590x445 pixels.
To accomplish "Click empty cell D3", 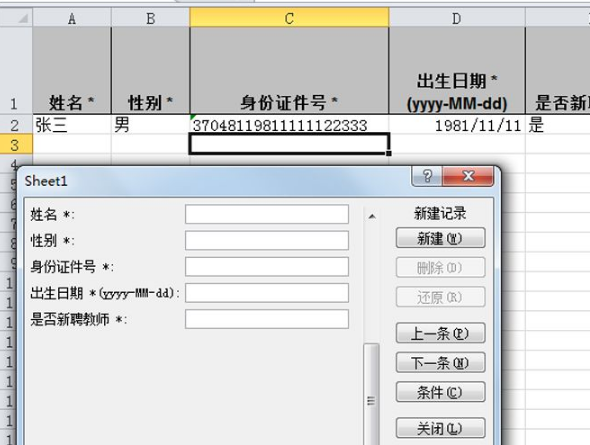I will (457, 144).
